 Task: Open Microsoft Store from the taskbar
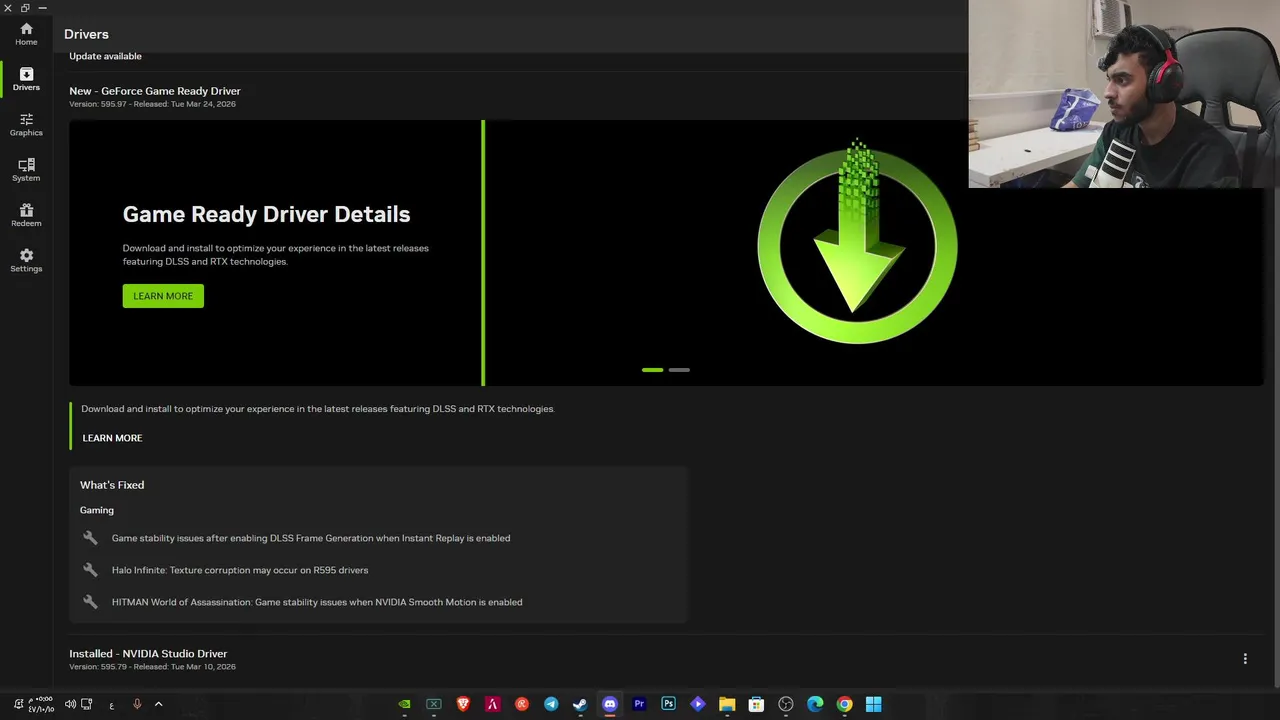(x=756, y=704)
